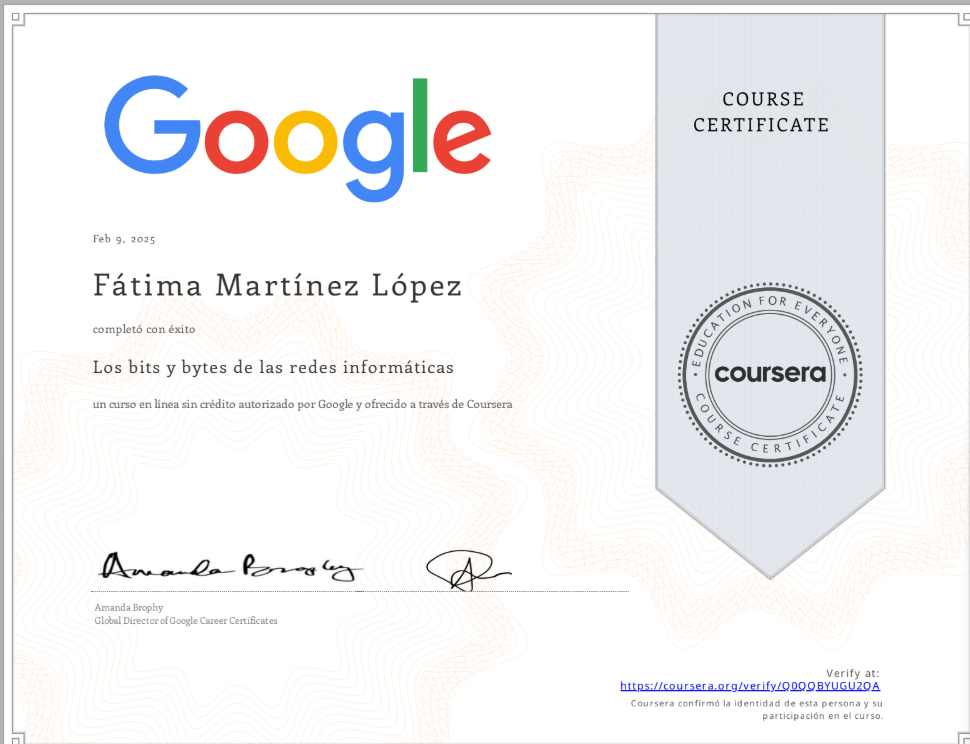The image size is (970, 744).
Task: Click the second looped signature
Action: [468, 569]
